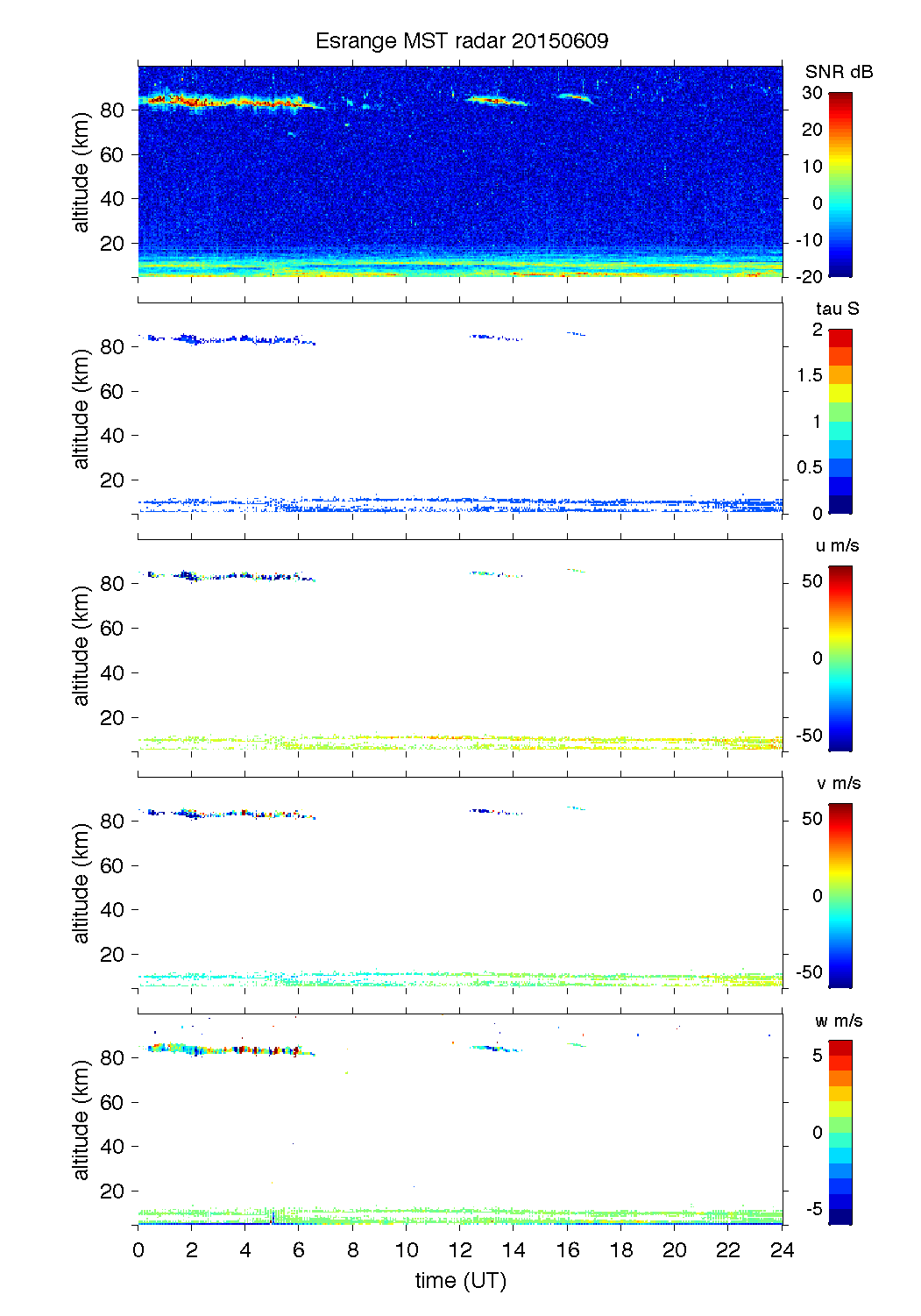This screenshot has width=921, height=1316.
Task: Click the w m/s colorbar
Action: [x=840, y=1133]
